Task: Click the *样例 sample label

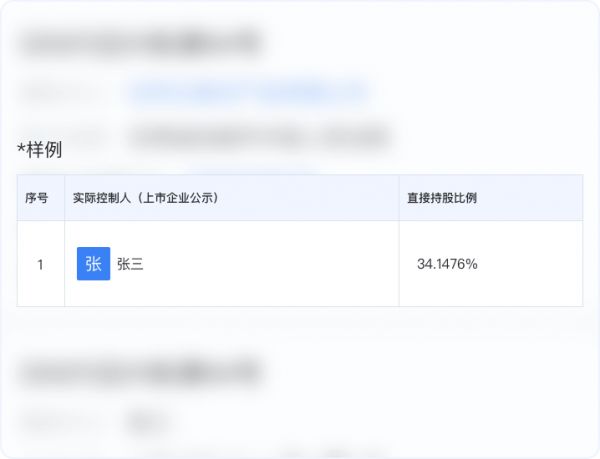Action: [x=39, y=149]
